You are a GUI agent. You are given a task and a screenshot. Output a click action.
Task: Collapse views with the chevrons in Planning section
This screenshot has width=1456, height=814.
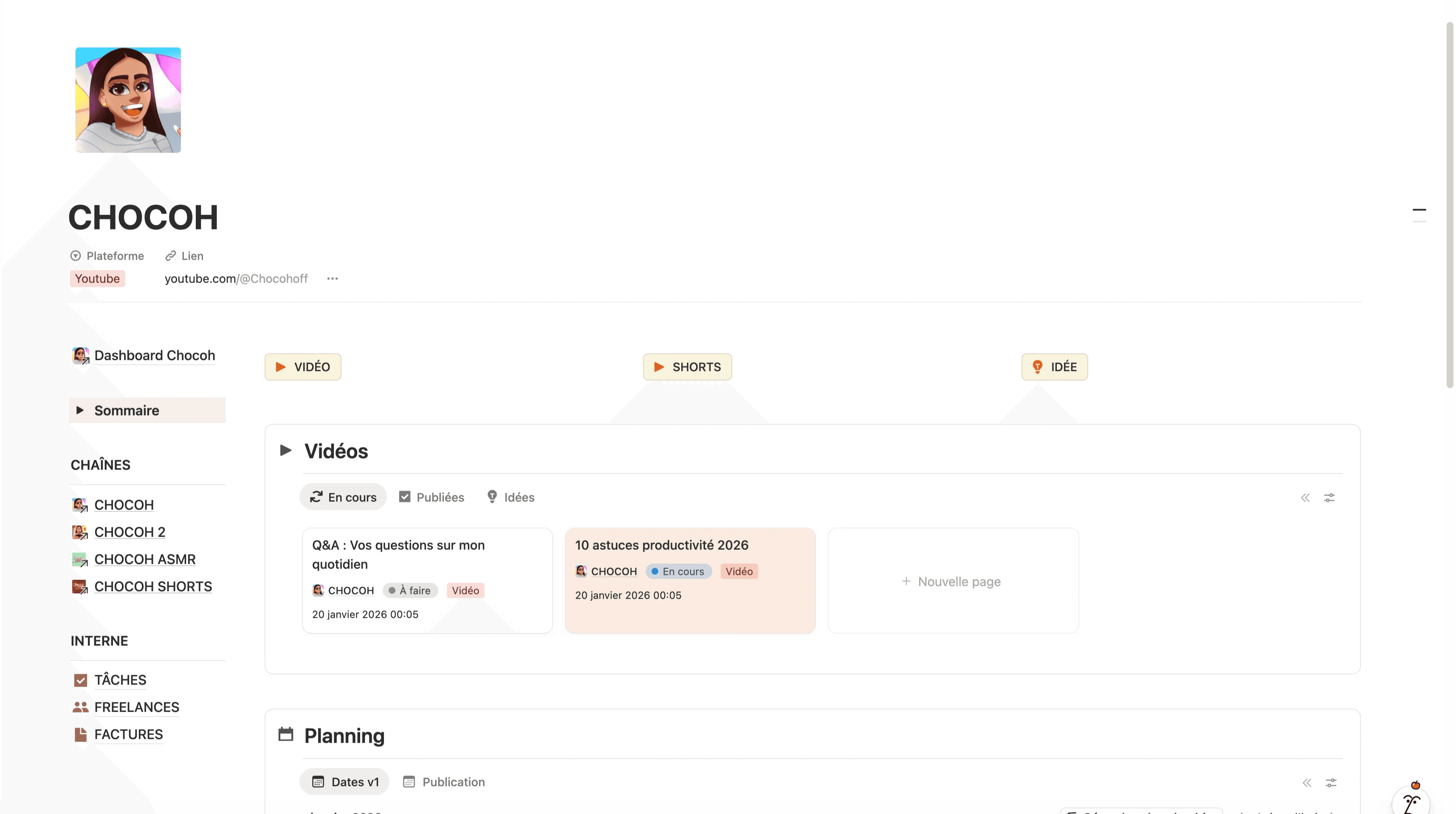1307,782
